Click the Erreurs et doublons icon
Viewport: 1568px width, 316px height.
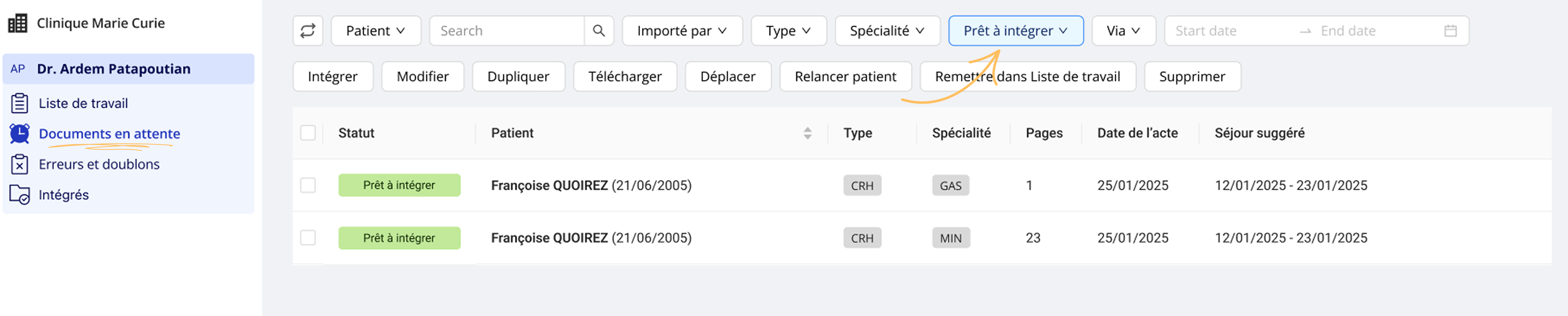point(19,164)
